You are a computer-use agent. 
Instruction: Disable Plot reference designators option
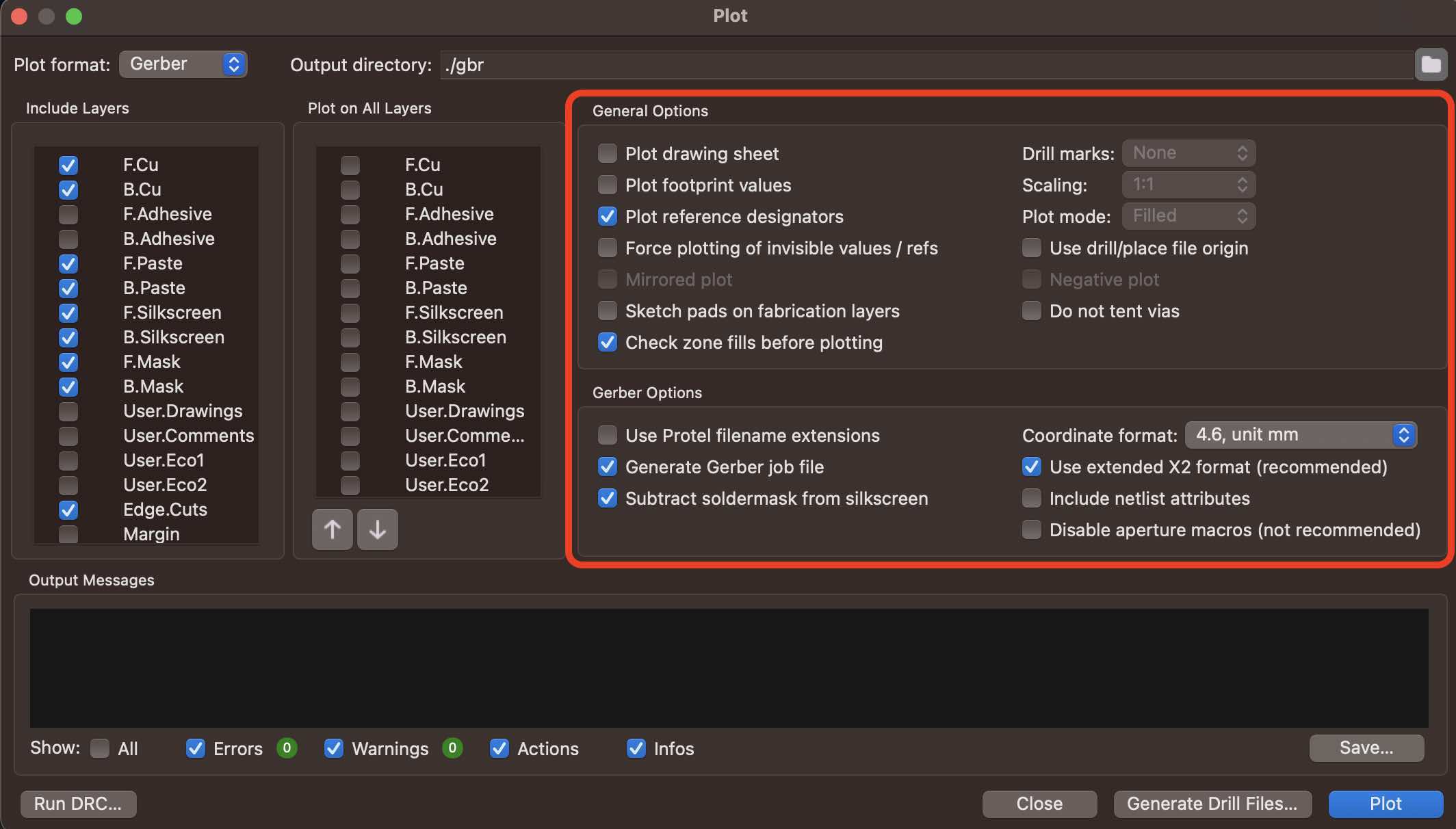point(608,216)
